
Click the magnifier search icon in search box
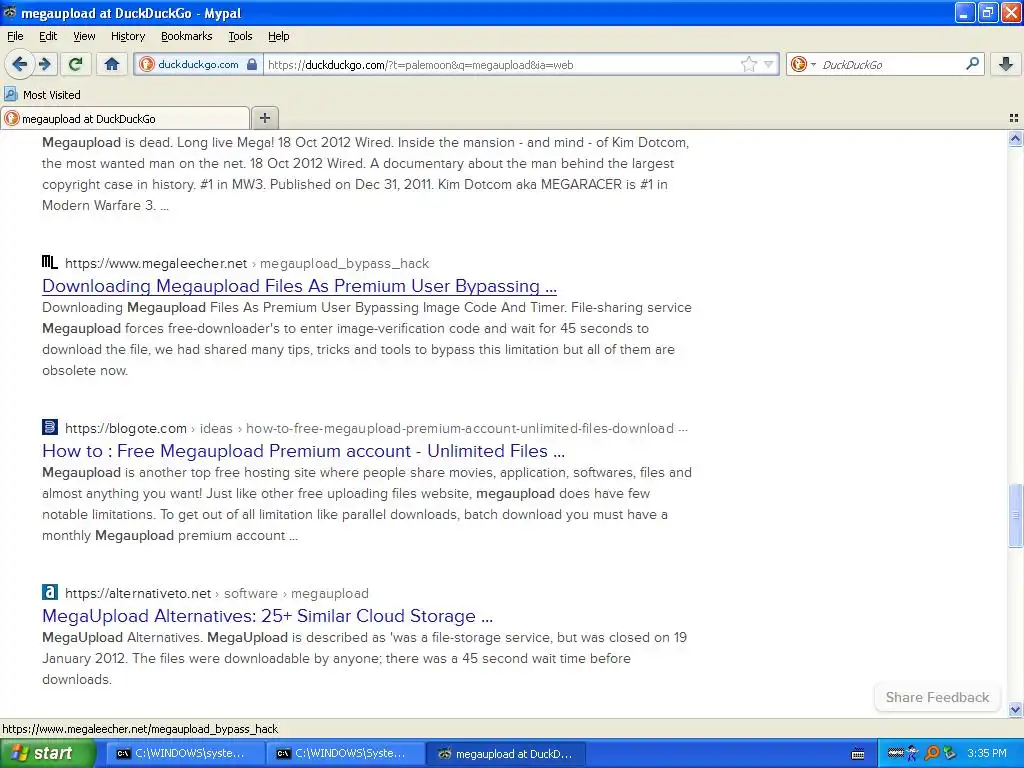point(972,64)
